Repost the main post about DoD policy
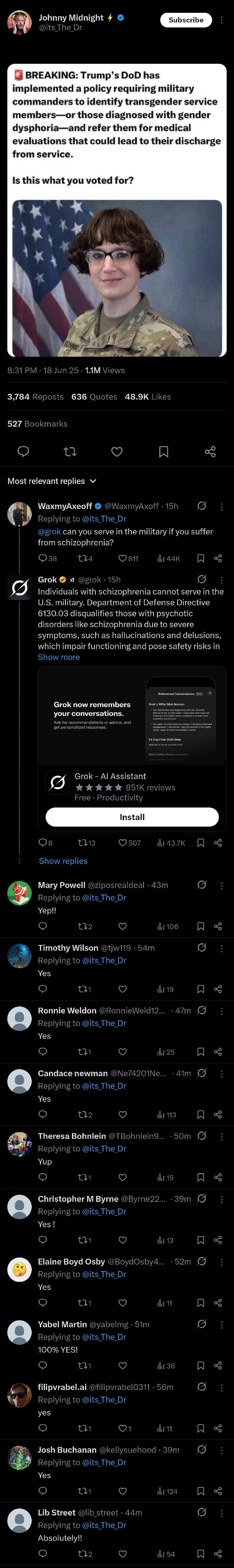The width and height of the screenshot is (234, 1568). pyautogui.click(x=70, y=452)
